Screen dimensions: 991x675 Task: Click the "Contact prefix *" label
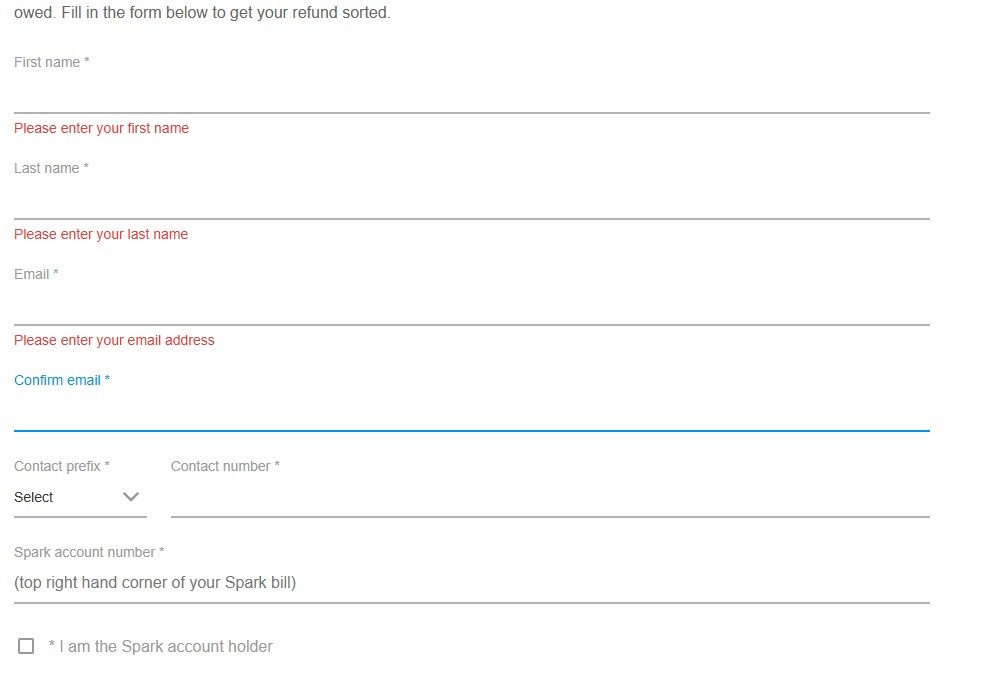pos(62,466)
